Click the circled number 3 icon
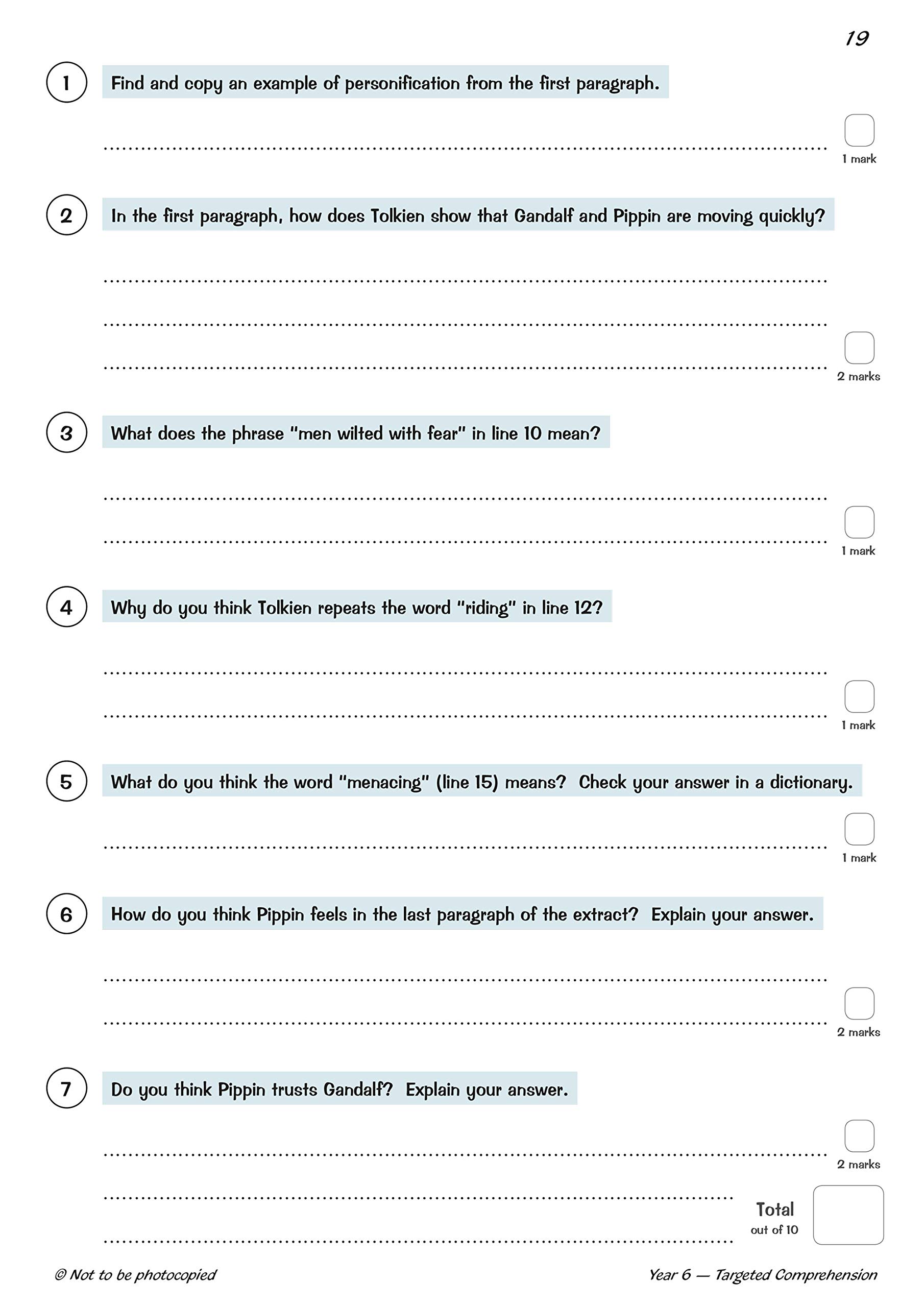Viewport: 924px width, 1307px height. point(66,432)
